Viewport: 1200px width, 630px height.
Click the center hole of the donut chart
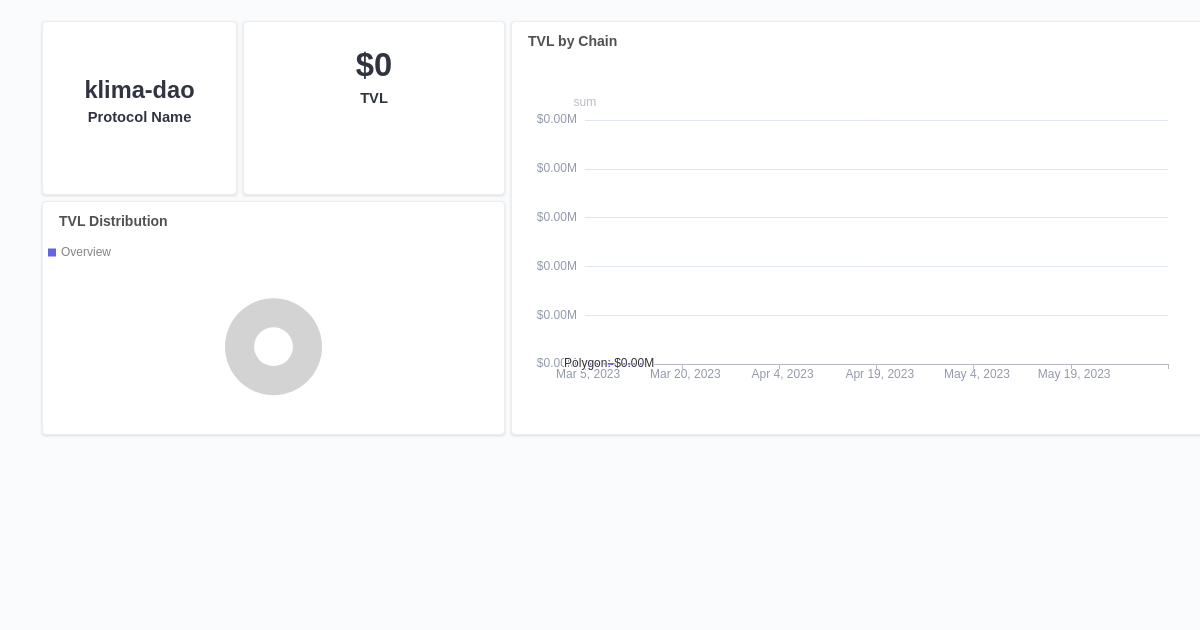[274, 347]
